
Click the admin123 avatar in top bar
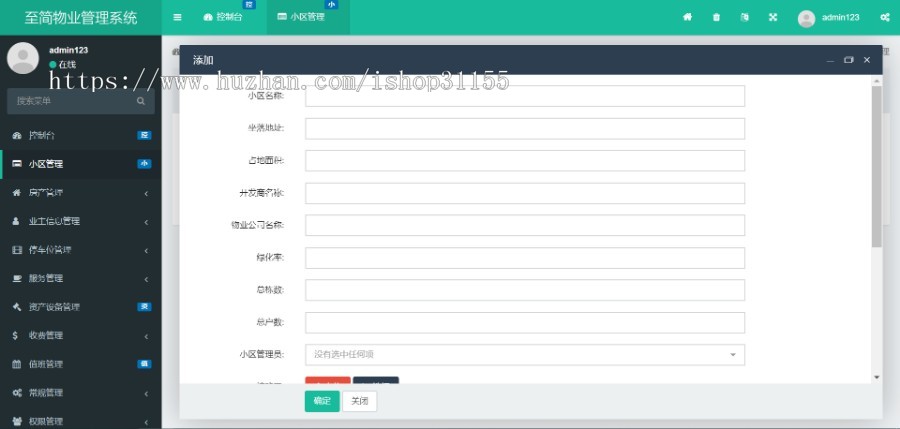pos(806,18)
